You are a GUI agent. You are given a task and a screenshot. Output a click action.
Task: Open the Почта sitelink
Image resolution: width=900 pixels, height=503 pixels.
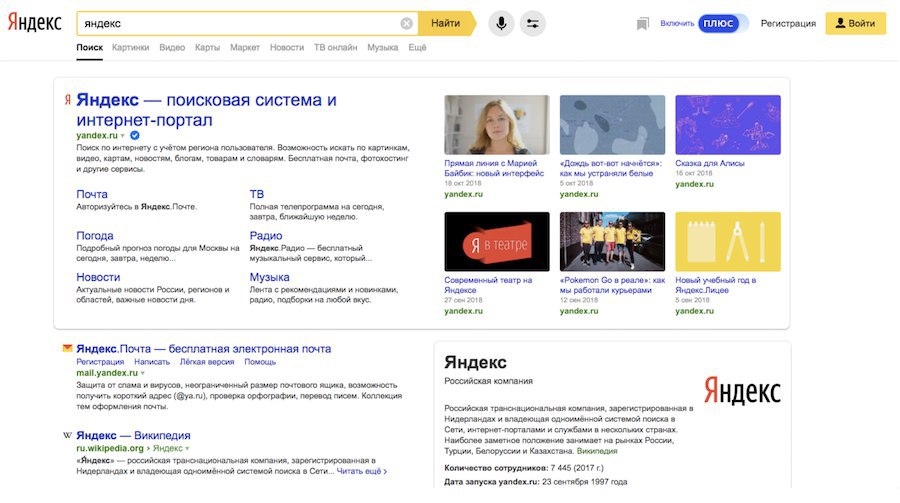(92, 194)
